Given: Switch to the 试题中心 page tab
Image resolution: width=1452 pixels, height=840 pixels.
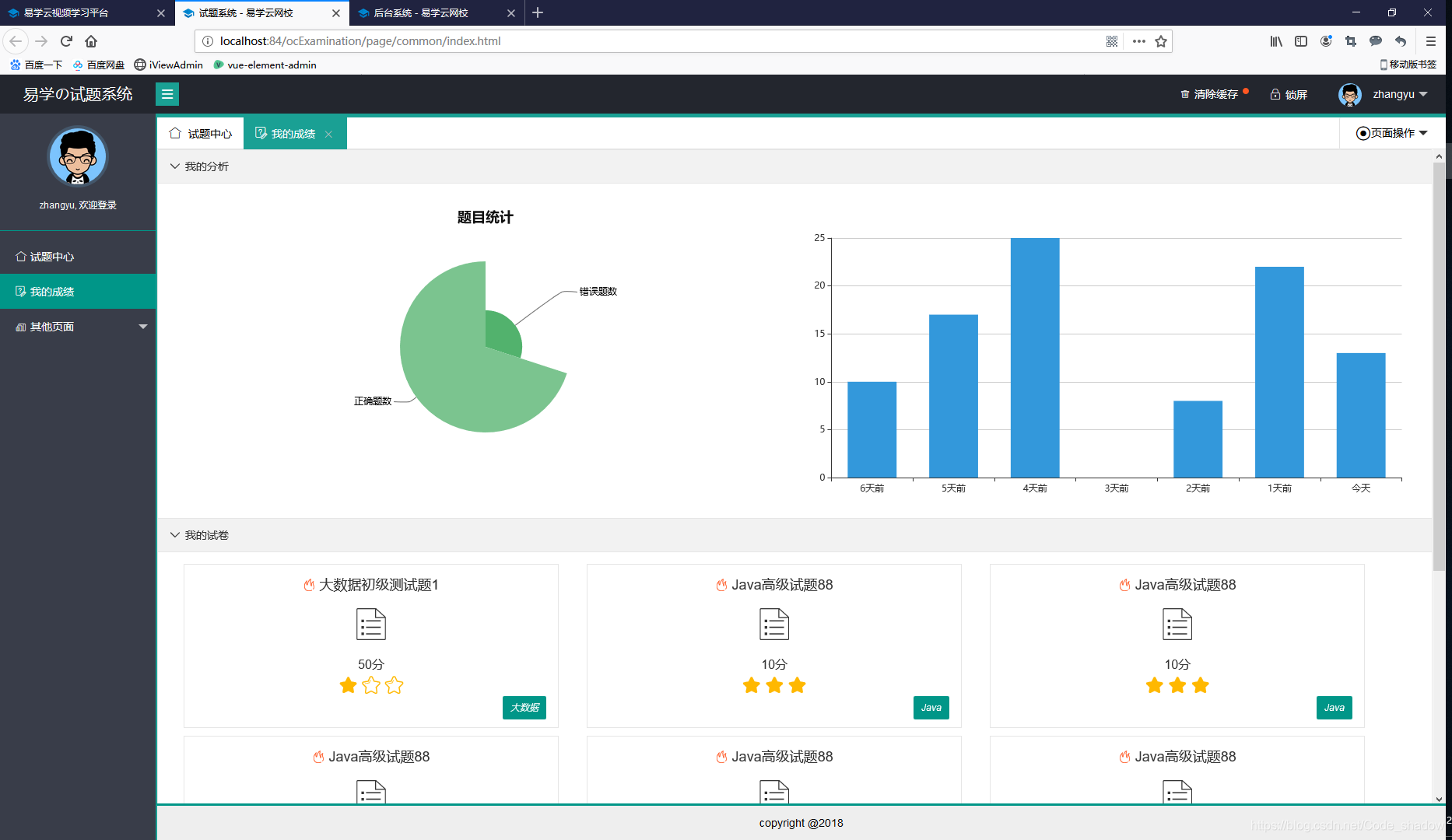Looking at the screenshot, I should pos(201,134).
